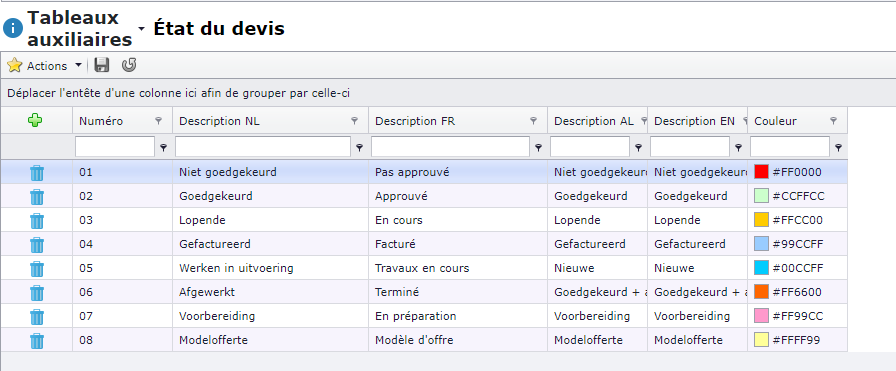Image resolution: width=896 pixels, height=371 pixels.
Task: Focus the Description EN filter input
Action: point(690,147)
